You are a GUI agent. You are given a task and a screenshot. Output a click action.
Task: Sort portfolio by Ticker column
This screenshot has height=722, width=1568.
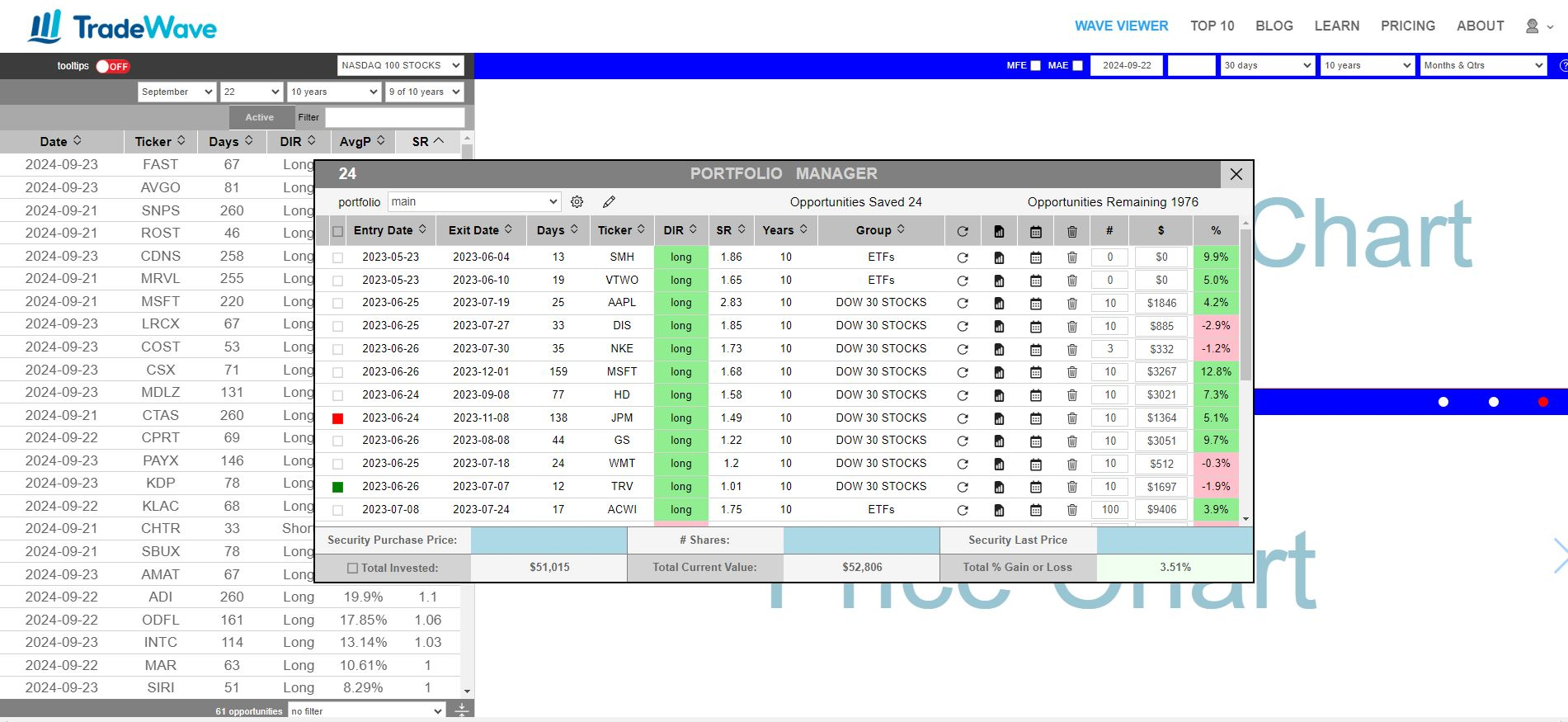(621, 230)
